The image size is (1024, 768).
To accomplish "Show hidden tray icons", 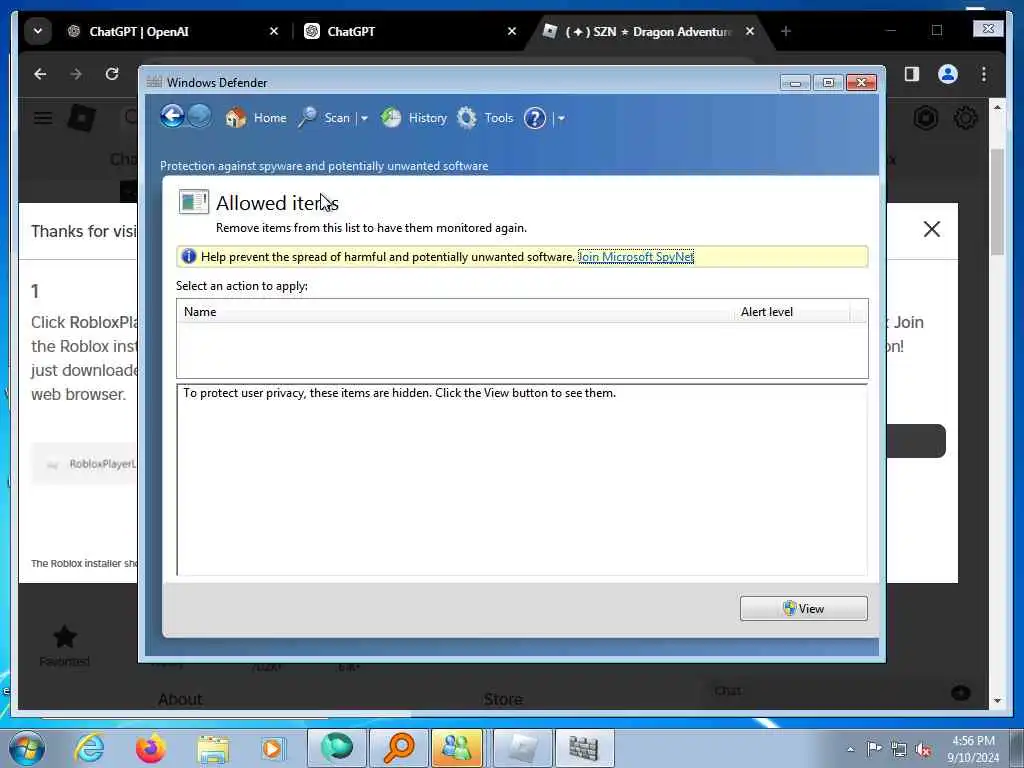I will 850,749.
